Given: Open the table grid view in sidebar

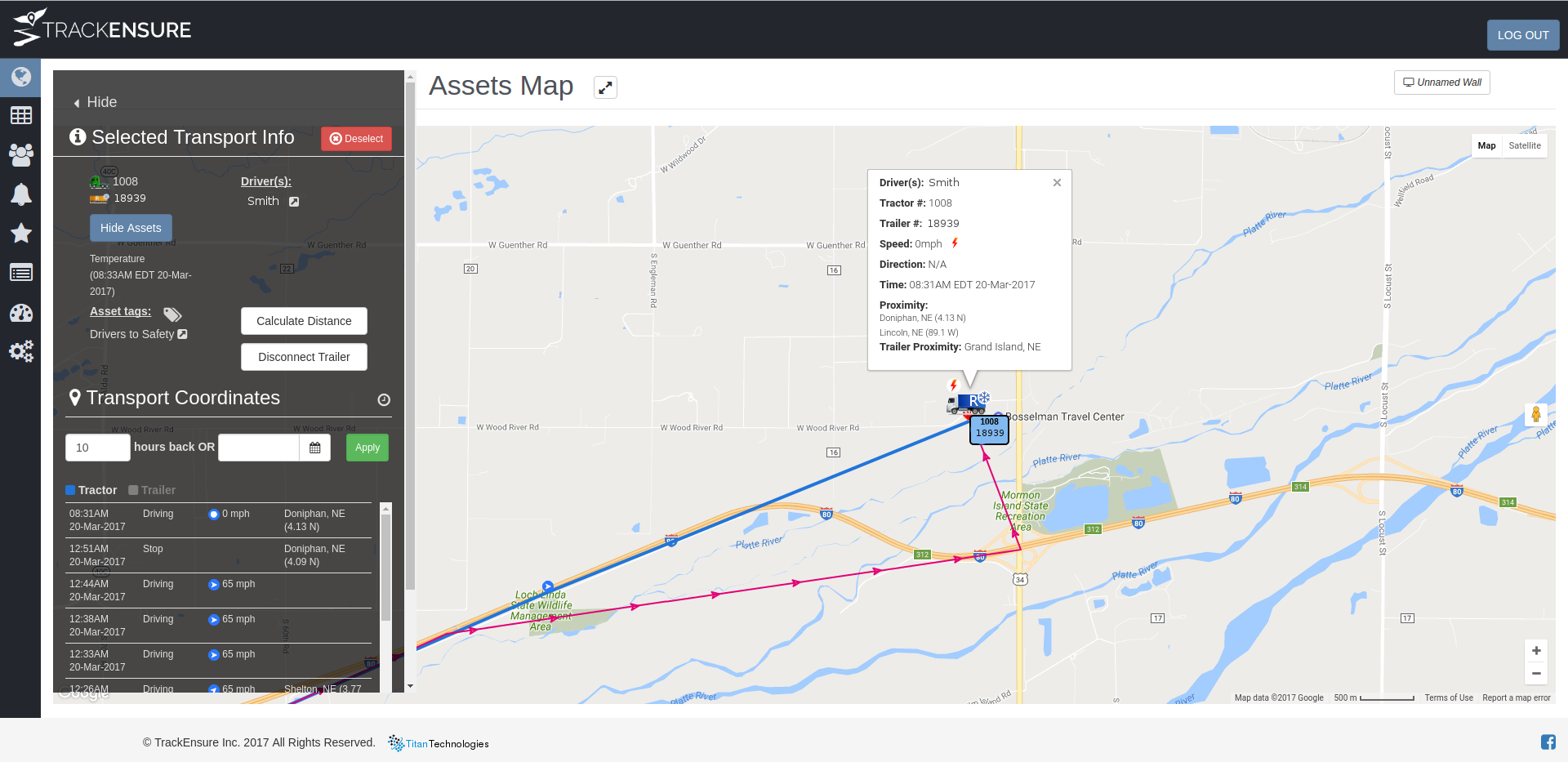Looking at the screenshot, I should (20, 115).
